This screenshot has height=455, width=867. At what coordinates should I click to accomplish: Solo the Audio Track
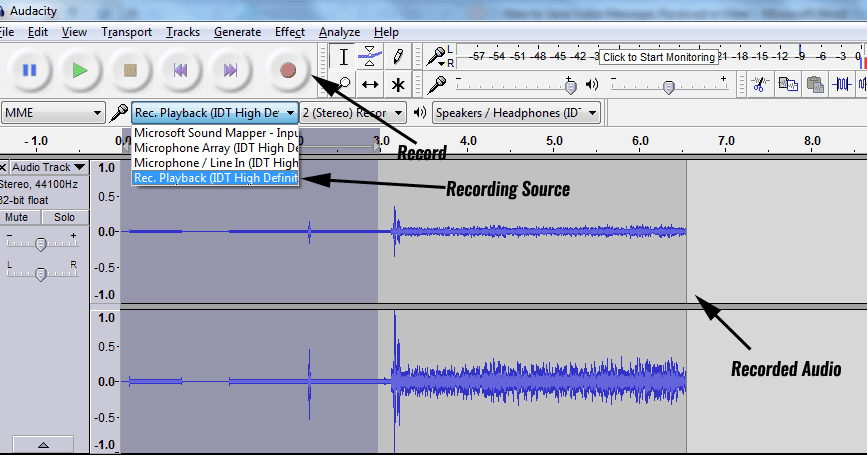(x=64, y=217)
